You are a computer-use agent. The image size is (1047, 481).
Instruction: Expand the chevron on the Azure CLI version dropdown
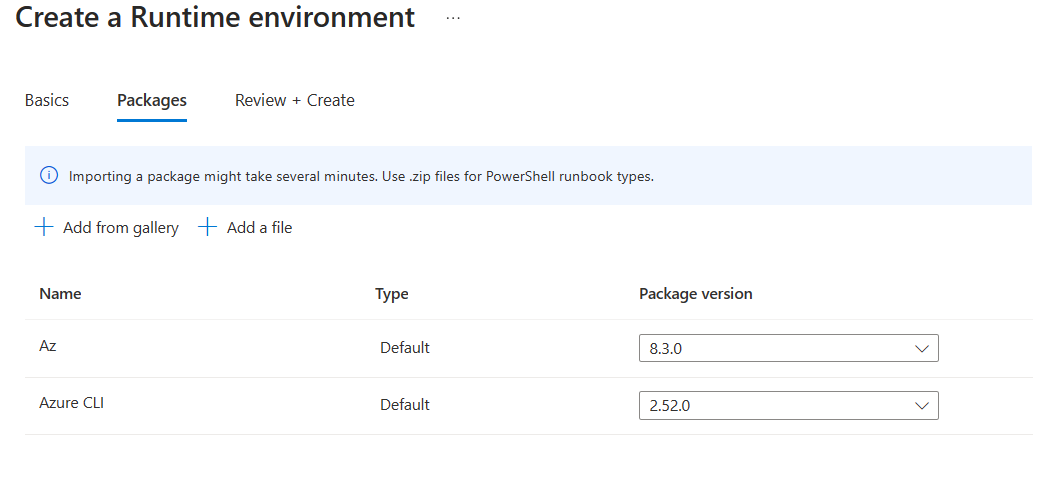(922, 405)
